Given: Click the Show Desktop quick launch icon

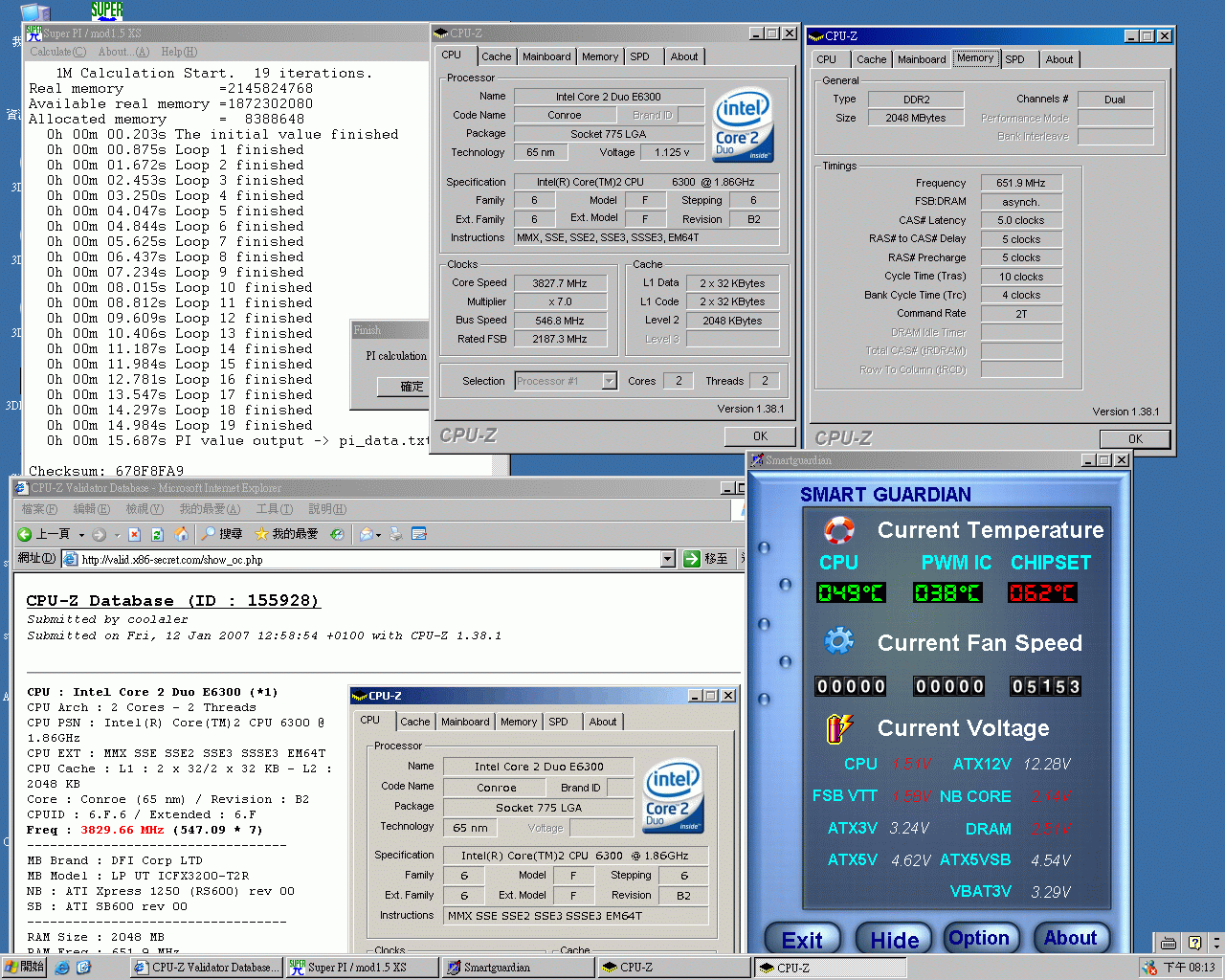Looking at the screenshot, I should [83, 968].
